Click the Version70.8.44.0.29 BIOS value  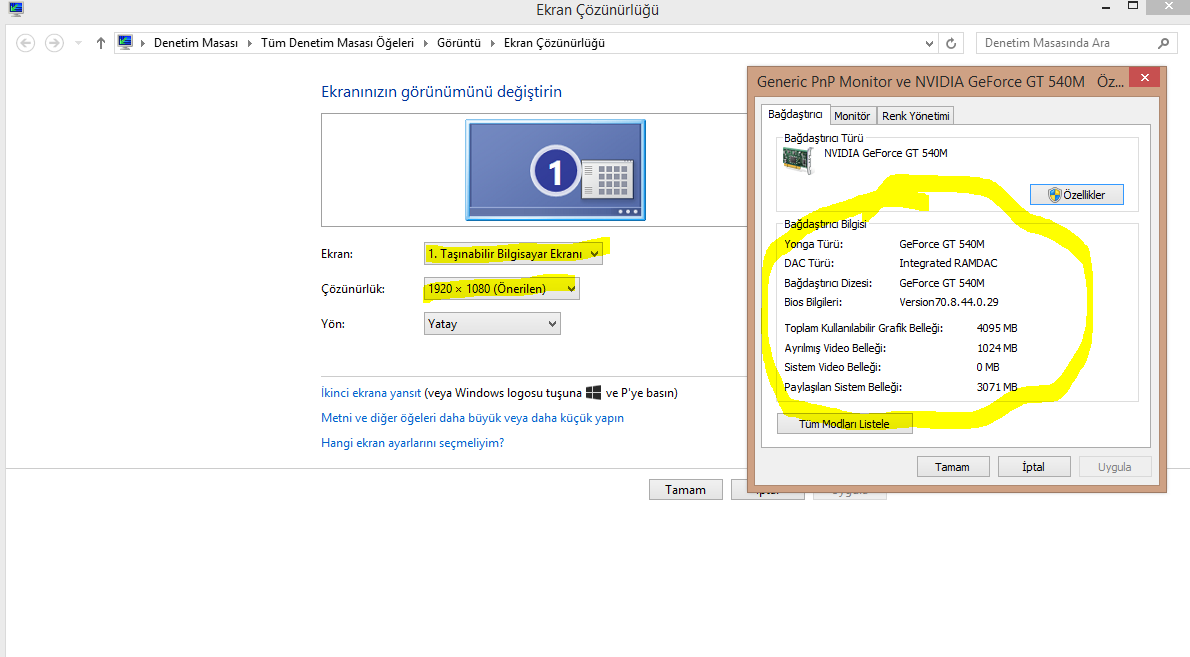[x=949, y=302]
